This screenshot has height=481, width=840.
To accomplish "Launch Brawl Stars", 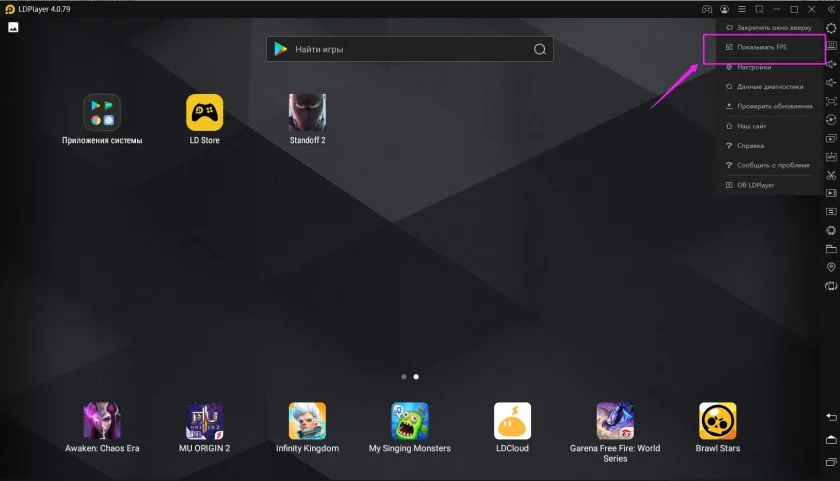I will click(718, 427).
